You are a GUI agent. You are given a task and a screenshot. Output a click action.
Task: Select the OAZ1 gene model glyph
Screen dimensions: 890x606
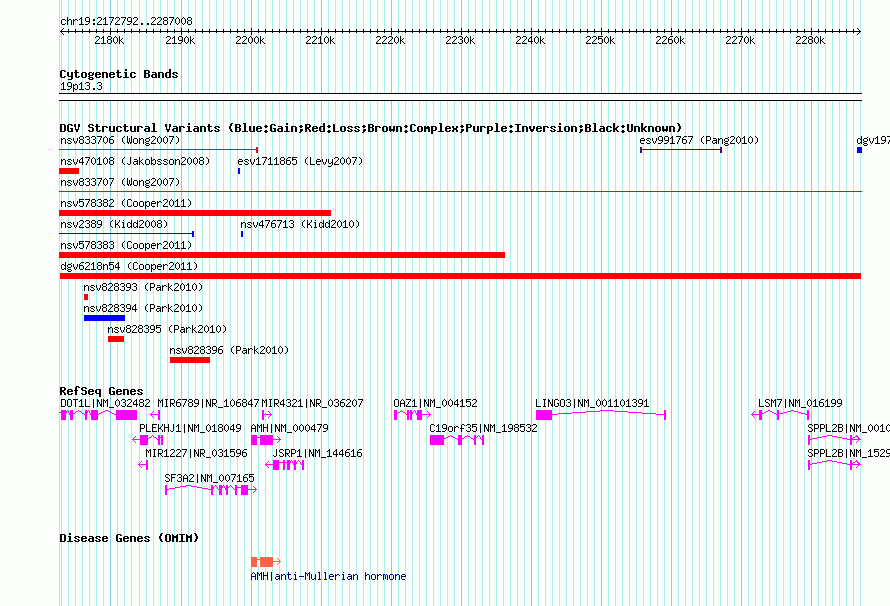(412, 415)
